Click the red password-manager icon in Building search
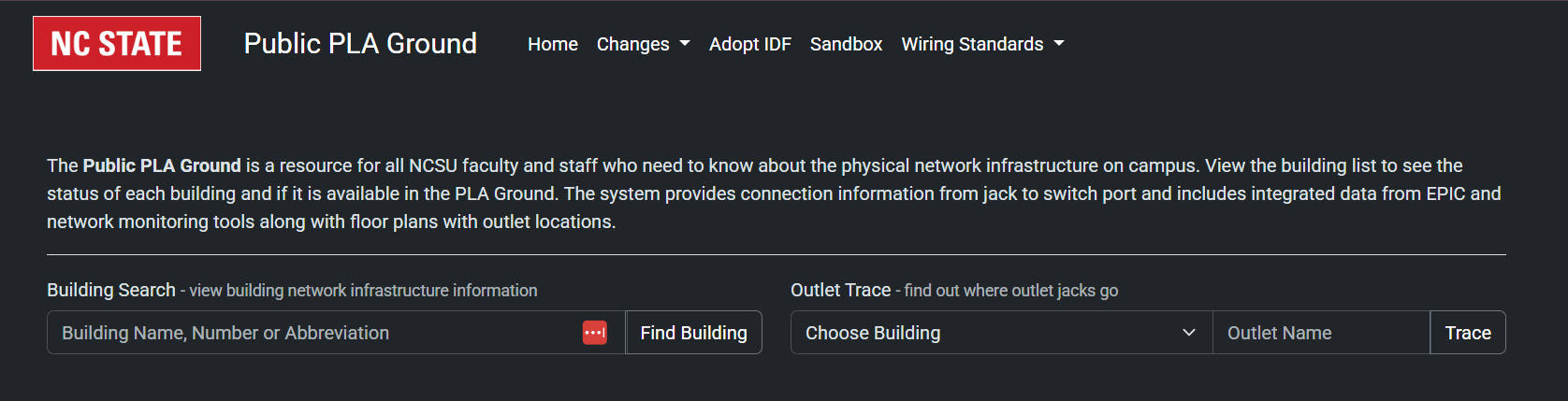The image size is (1568, 401). pos(595,333)
